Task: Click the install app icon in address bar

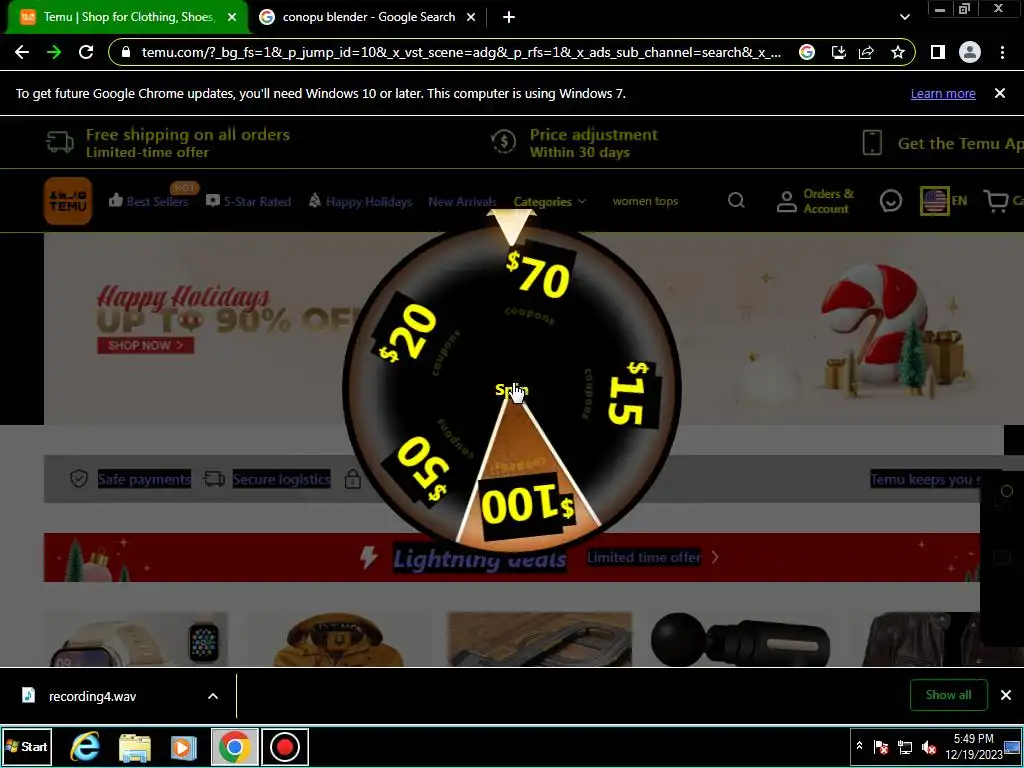Action: click(x=839, y=52)
